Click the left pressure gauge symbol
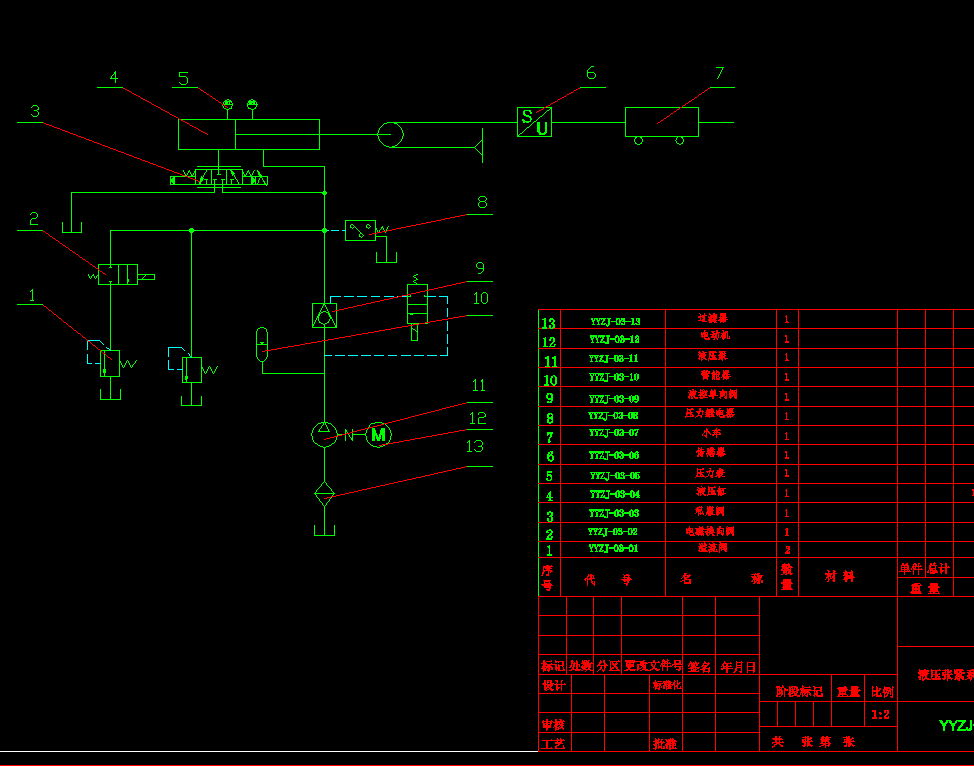 [x=228, y=104]
